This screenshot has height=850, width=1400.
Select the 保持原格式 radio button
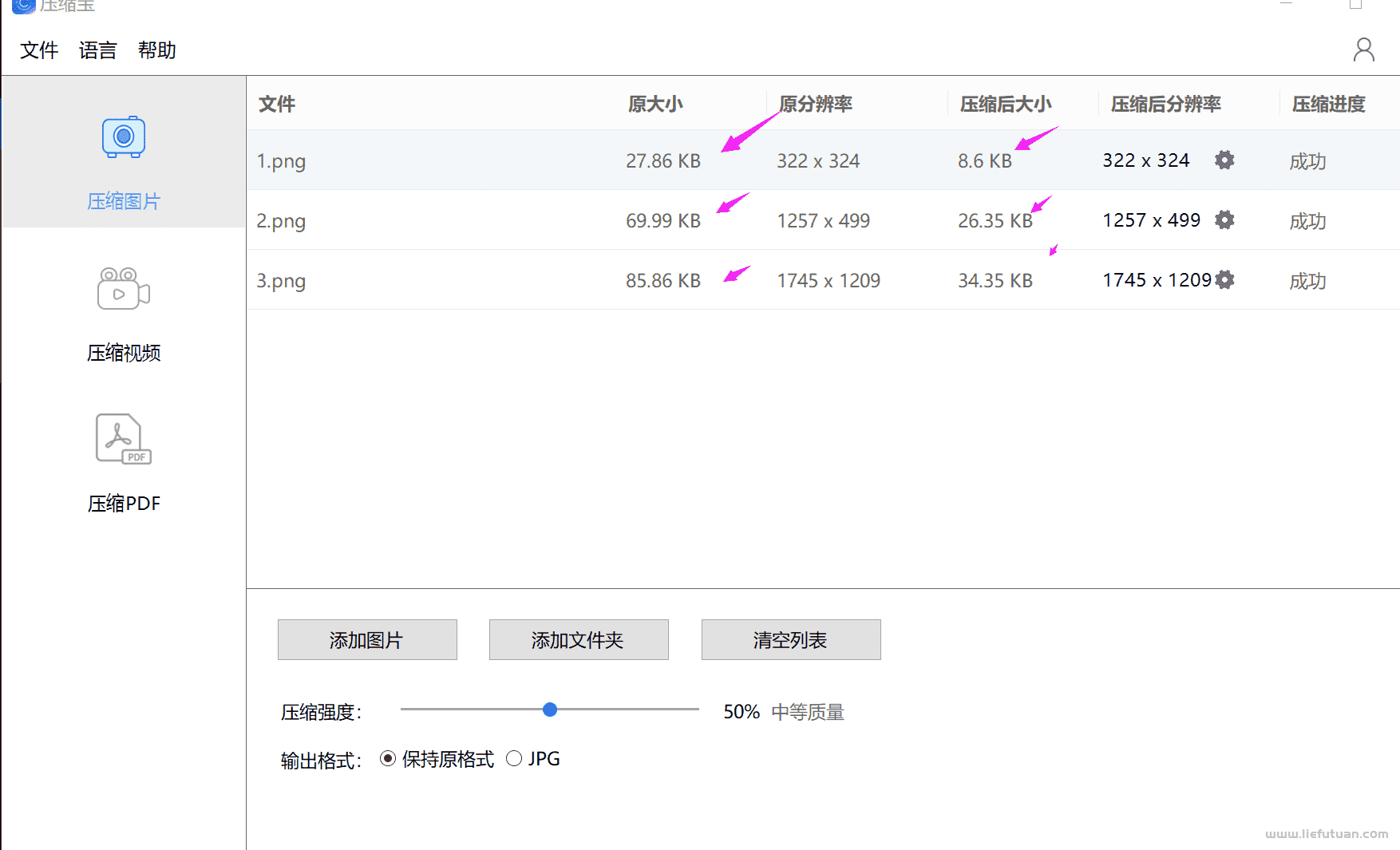tap(388, 759)
